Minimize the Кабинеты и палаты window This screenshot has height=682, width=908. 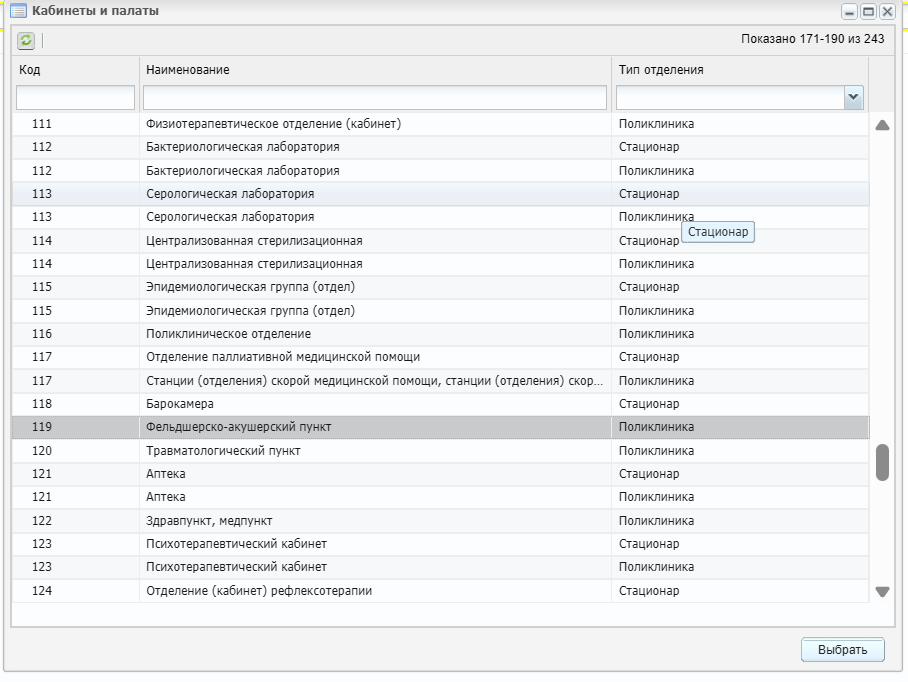point(849,12)
